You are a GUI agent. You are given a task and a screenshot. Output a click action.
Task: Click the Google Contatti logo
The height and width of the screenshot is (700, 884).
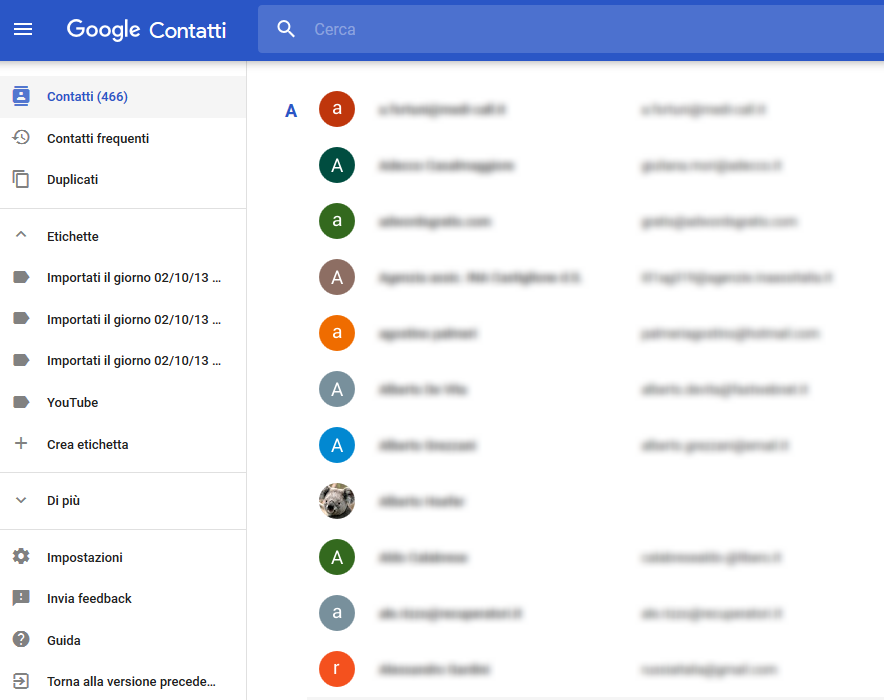146,29
